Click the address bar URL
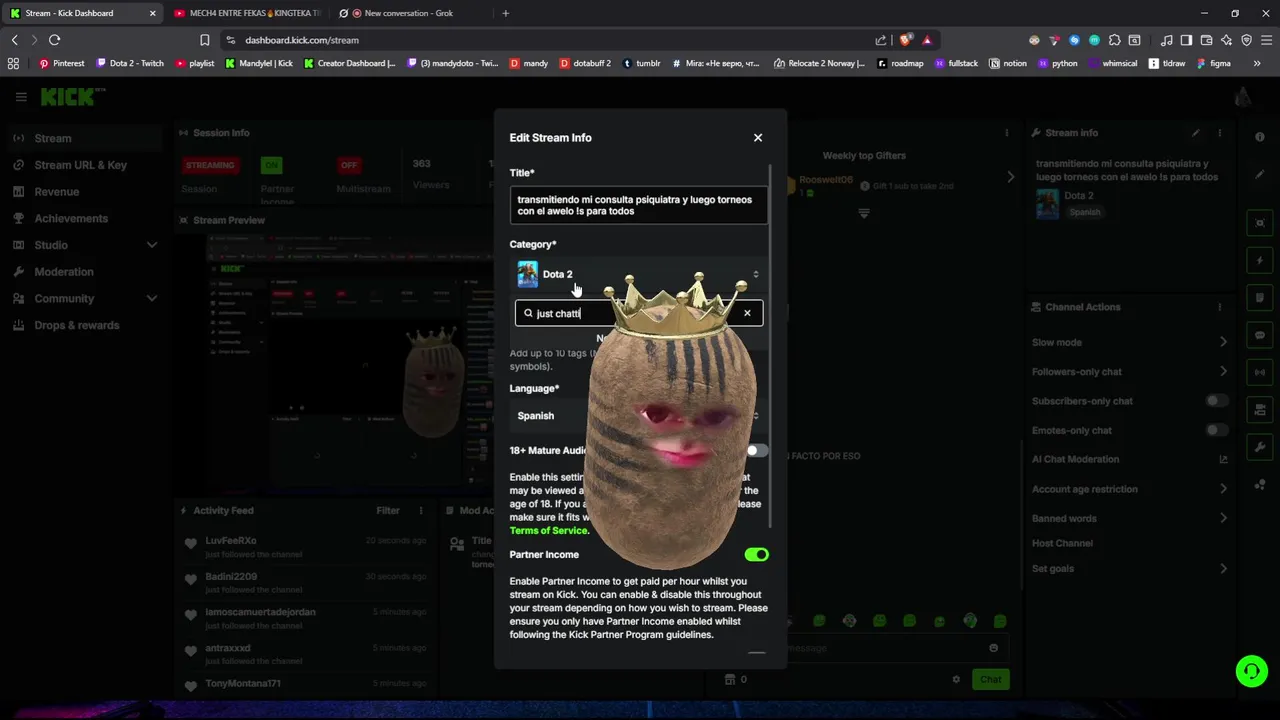The image size is (1280, 720). tap(302, 40)
